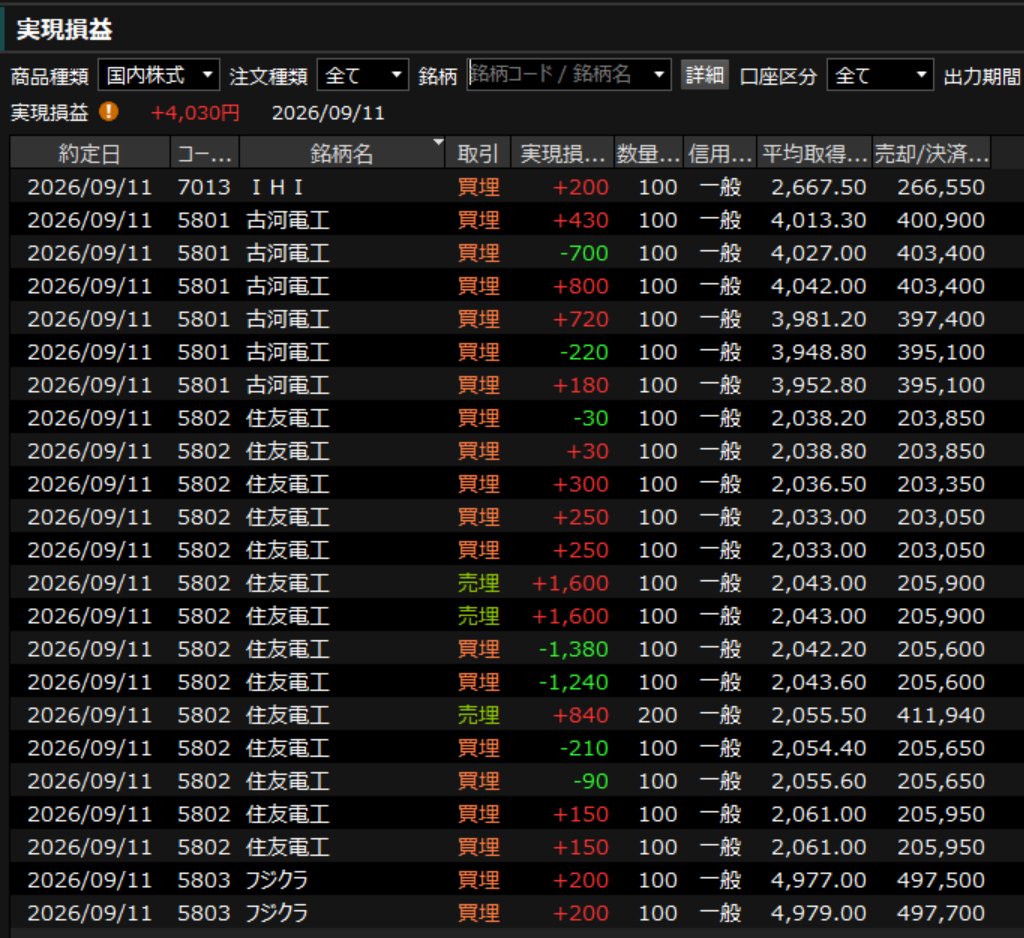1024x938 pixels.
Task: Click the 4,013.30 average cost cell
Action: tap(818, 220)
